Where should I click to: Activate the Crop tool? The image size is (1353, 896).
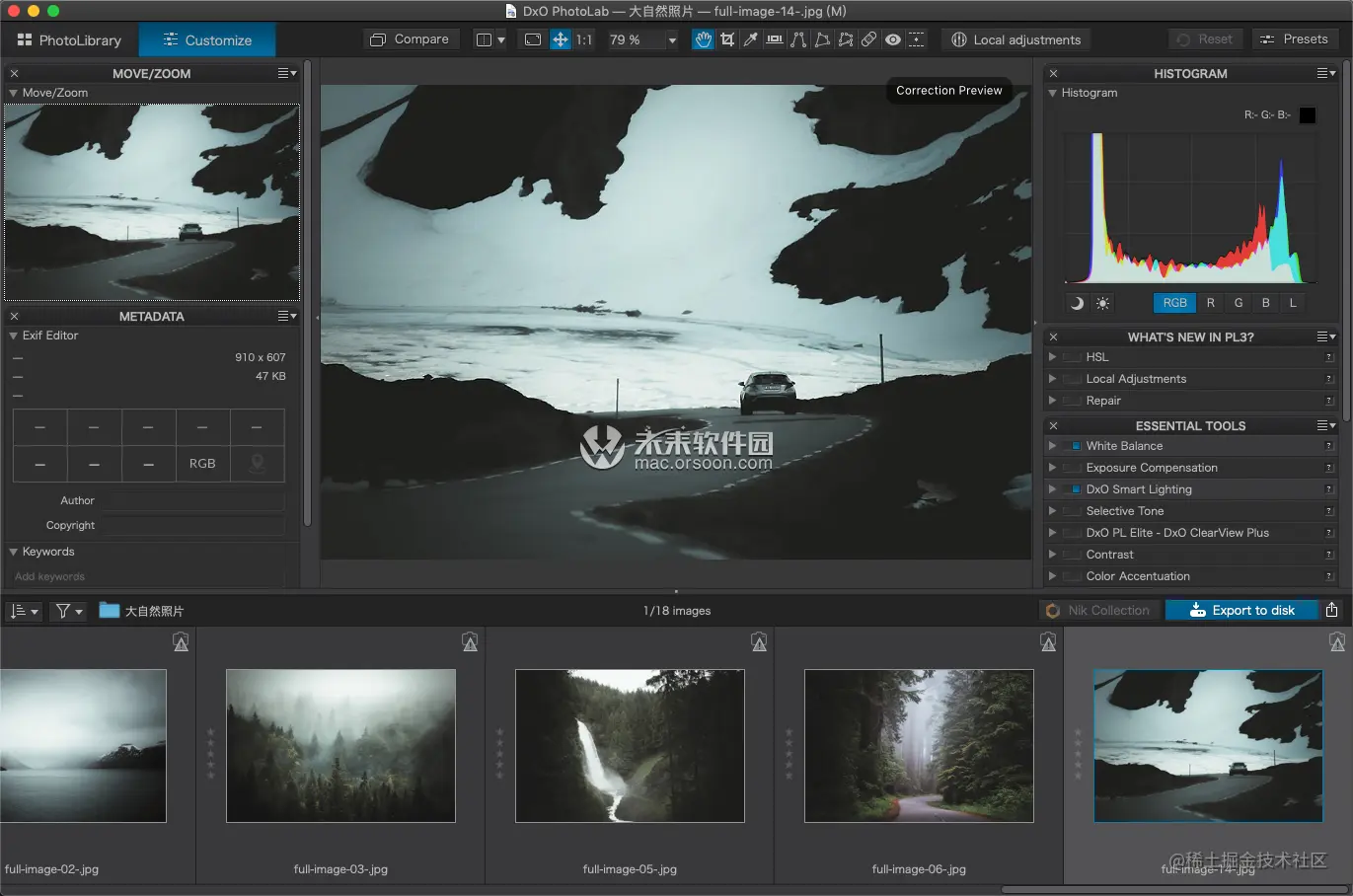pyautogui.click(x=727, y=39)
